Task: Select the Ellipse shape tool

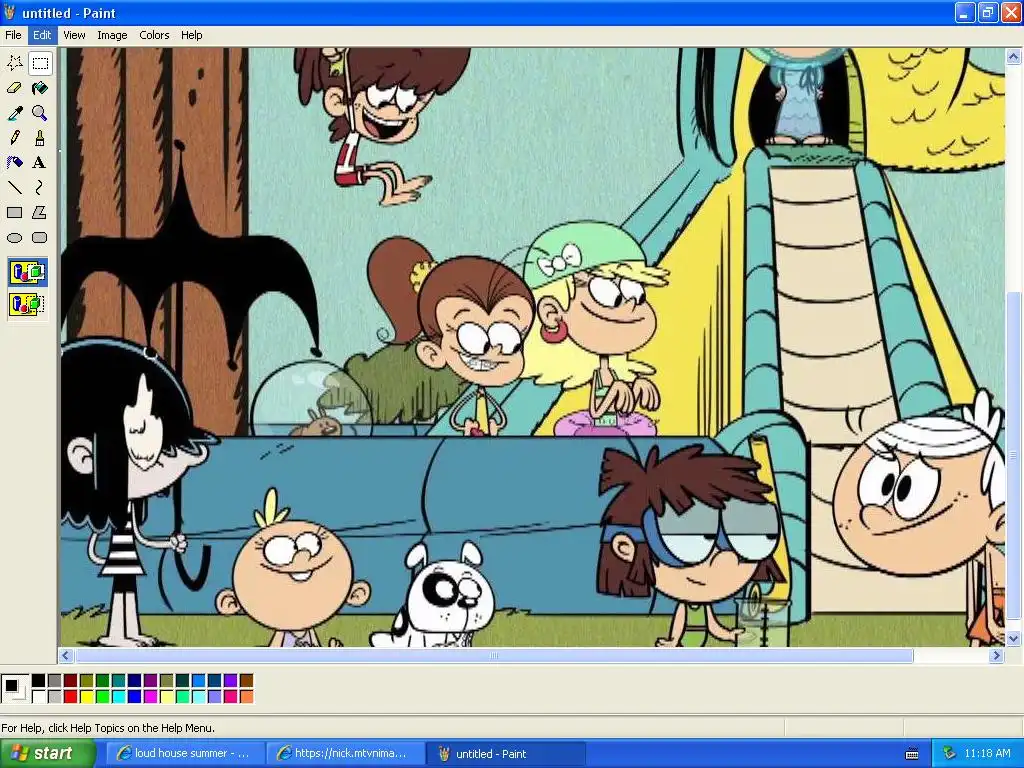Action: (x=14, y=238)
